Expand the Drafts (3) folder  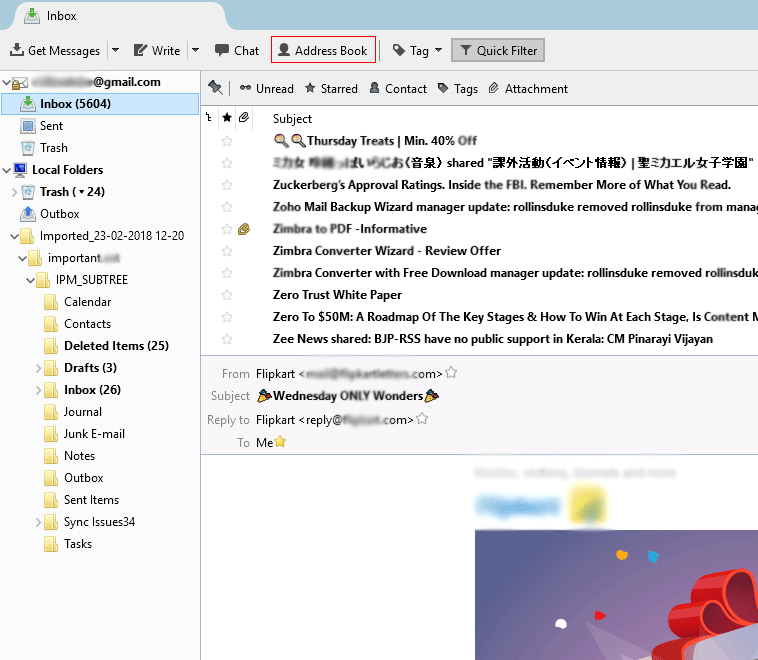[39, 368]
